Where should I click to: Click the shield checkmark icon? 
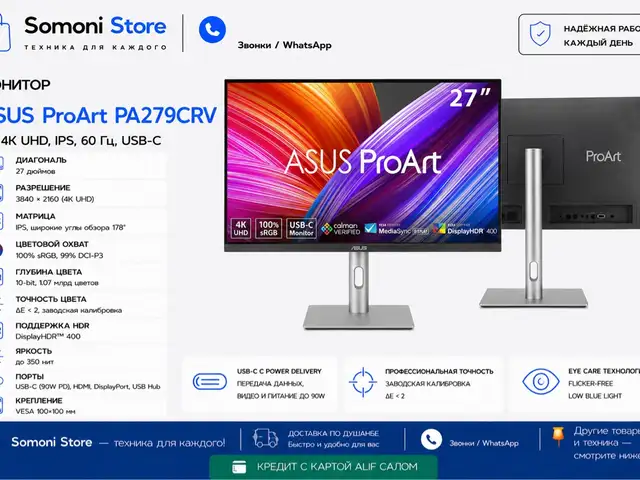tap(540, 34)
